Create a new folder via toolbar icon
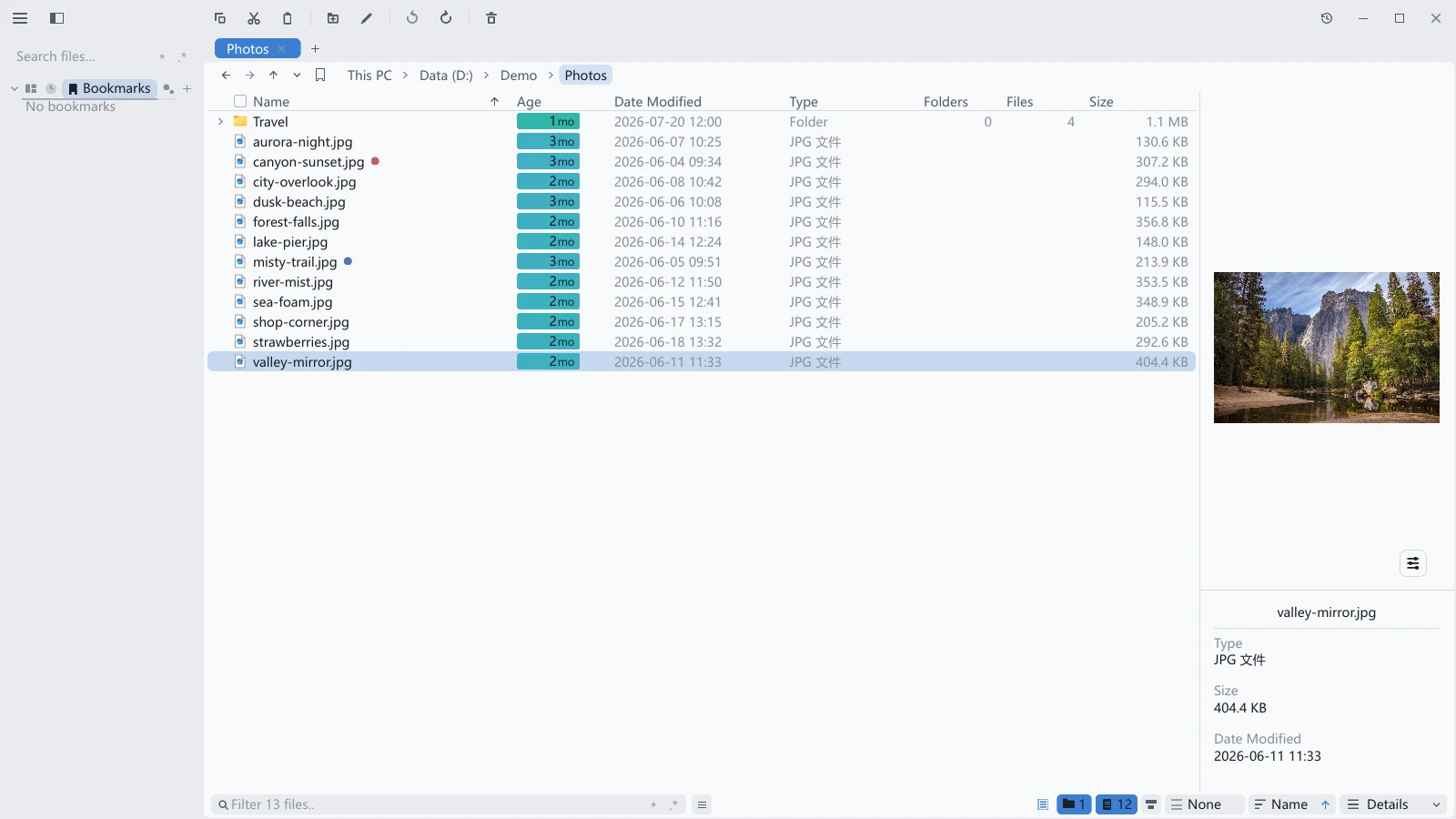Viewport: 1456px width, 819px height. tap(333, 18)
